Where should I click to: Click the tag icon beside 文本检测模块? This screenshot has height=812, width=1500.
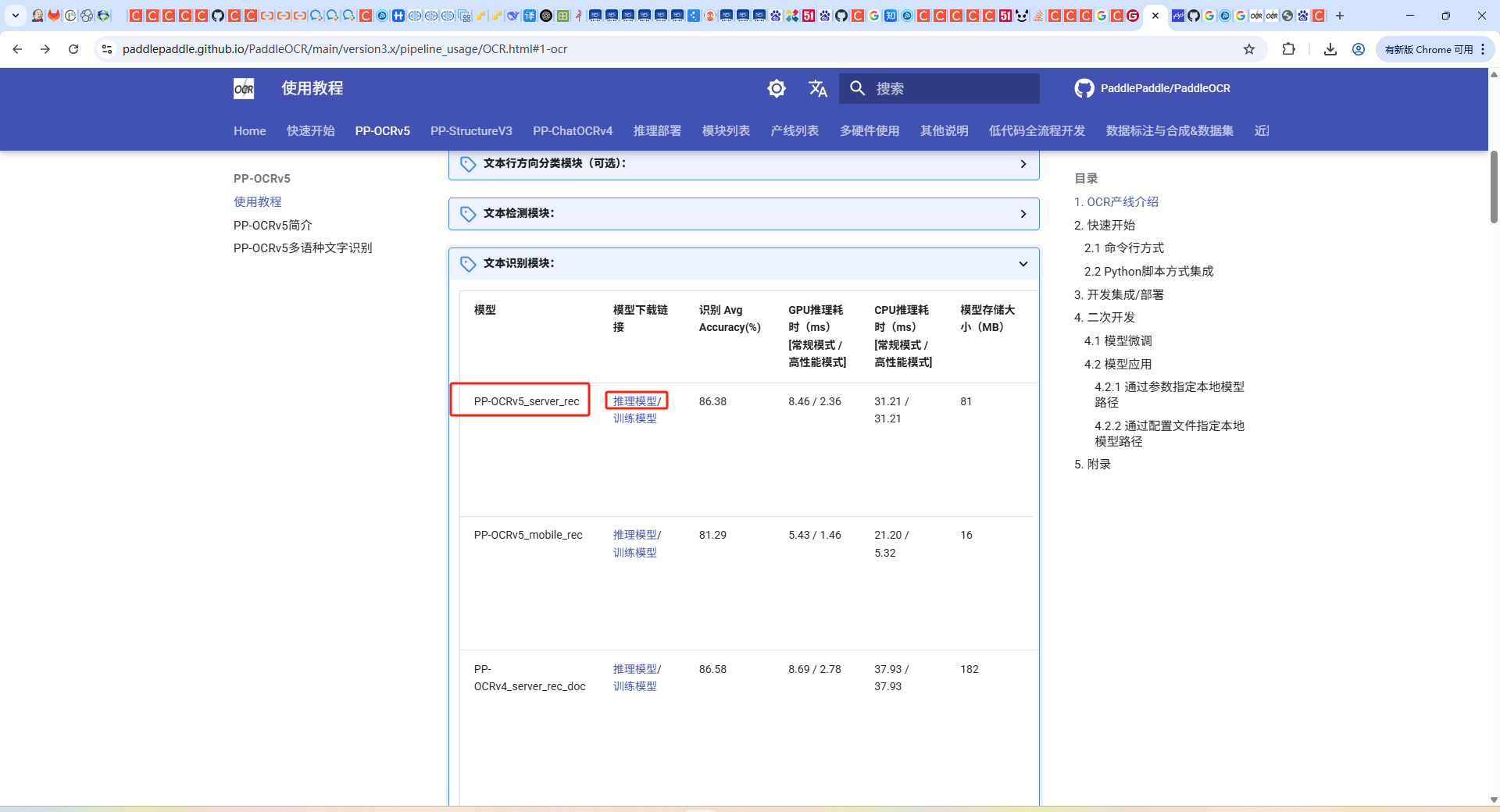click(x=468, y=214)
